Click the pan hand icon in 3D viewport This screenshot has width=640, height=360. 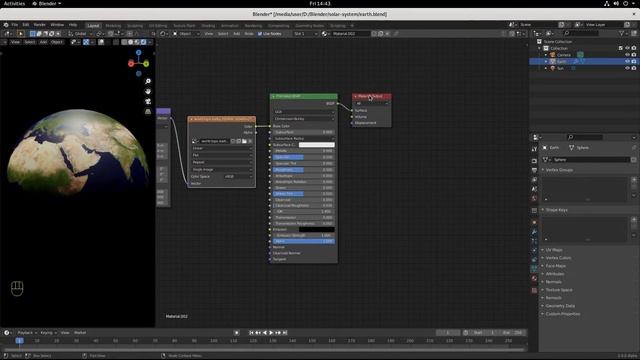148,91
